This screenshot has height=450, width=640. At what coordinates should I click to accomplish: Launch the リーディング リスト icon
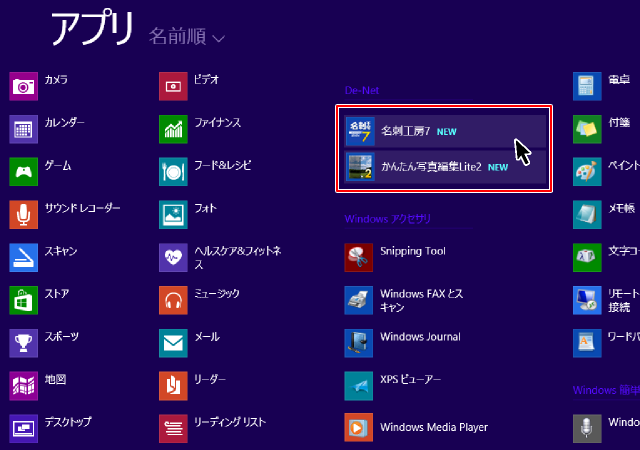pyautogui.click(x=173, y=428)
